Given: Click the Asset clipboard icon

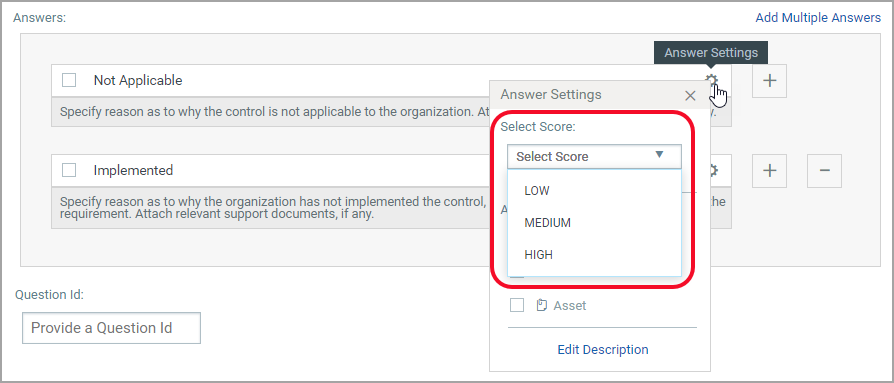Looking at the screenshot, I should tap(542, 306).
